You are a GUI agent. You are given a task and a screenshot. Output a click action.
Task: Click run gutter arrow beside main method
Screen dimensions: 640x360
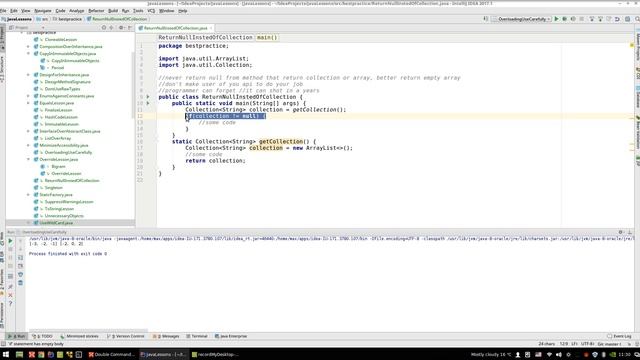coord(148,103)
